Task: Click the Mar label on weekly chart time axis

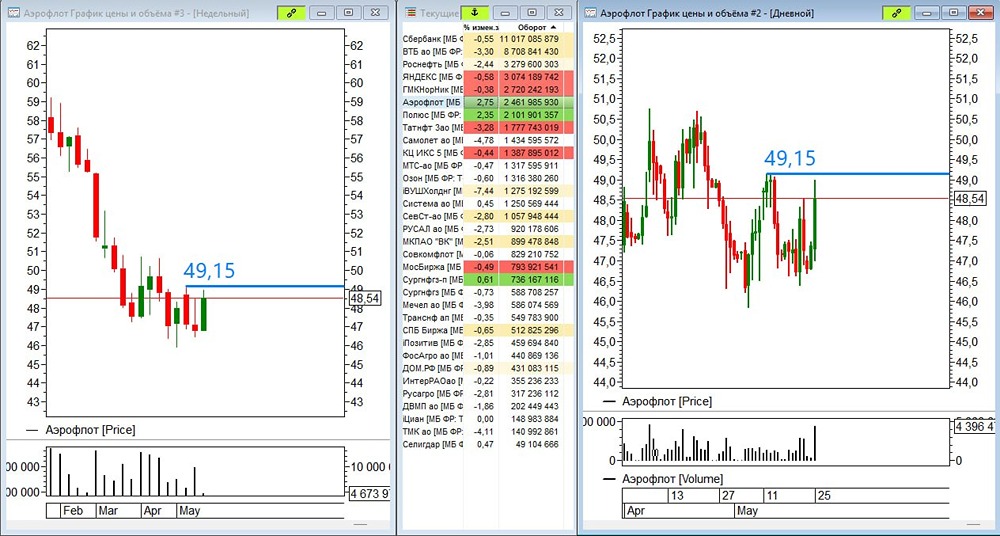Action: (x=108, y=510)
